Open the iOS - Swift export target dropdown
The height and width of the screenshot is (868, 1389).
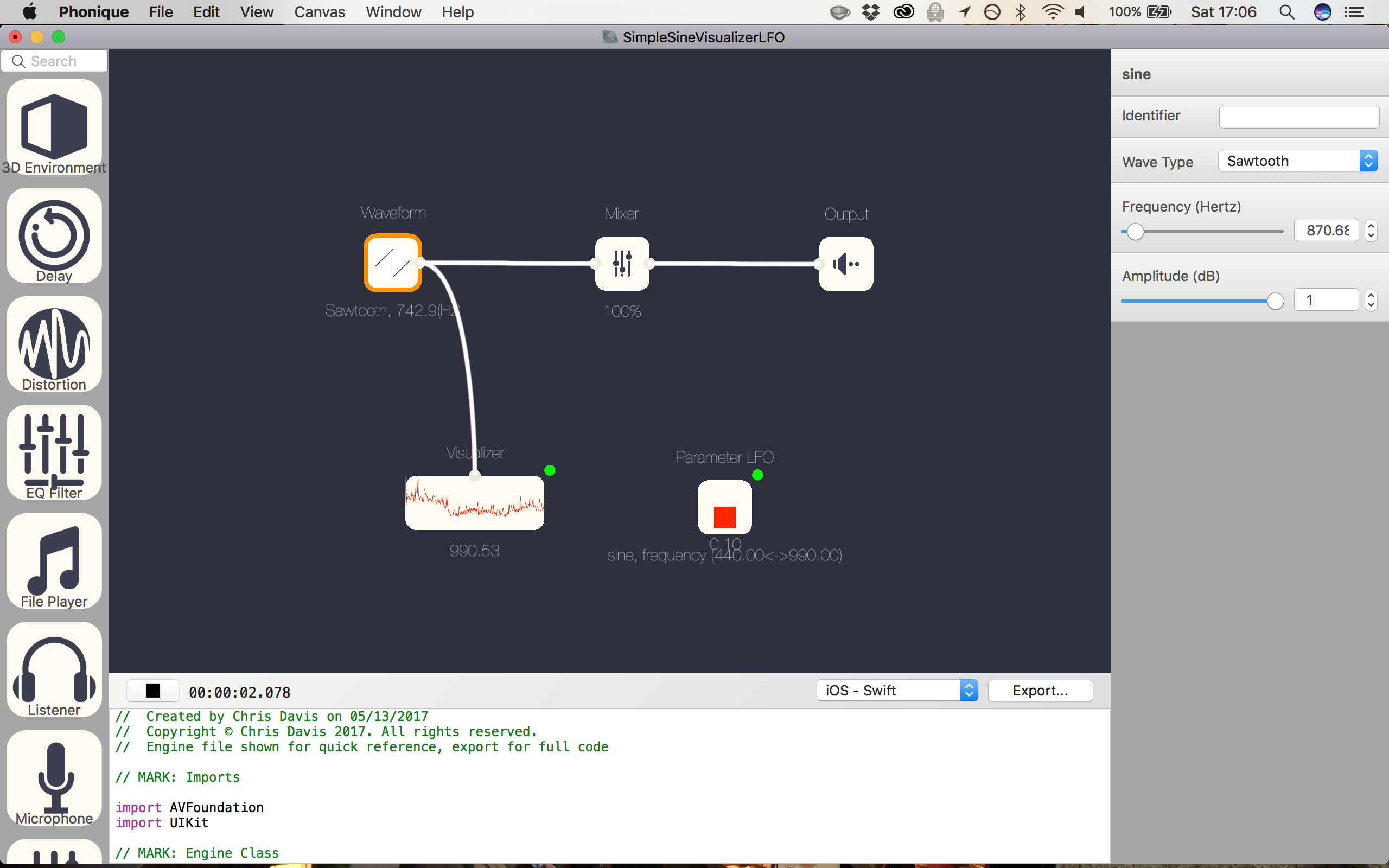tap(896, 691)
